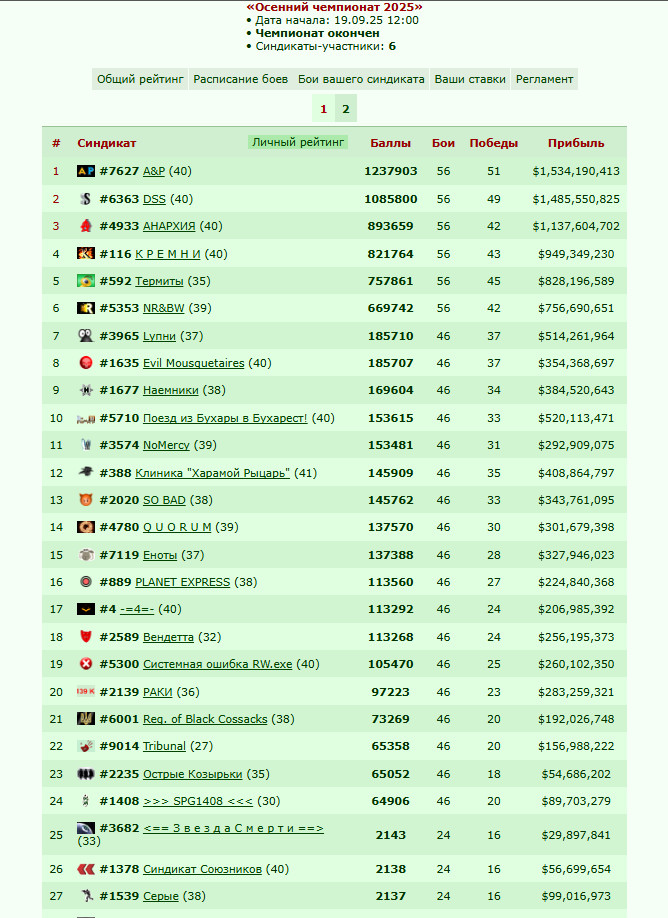Click the Поезд из Бухары syndicate emblem
The image size is (668, 918).
[86, 418]
